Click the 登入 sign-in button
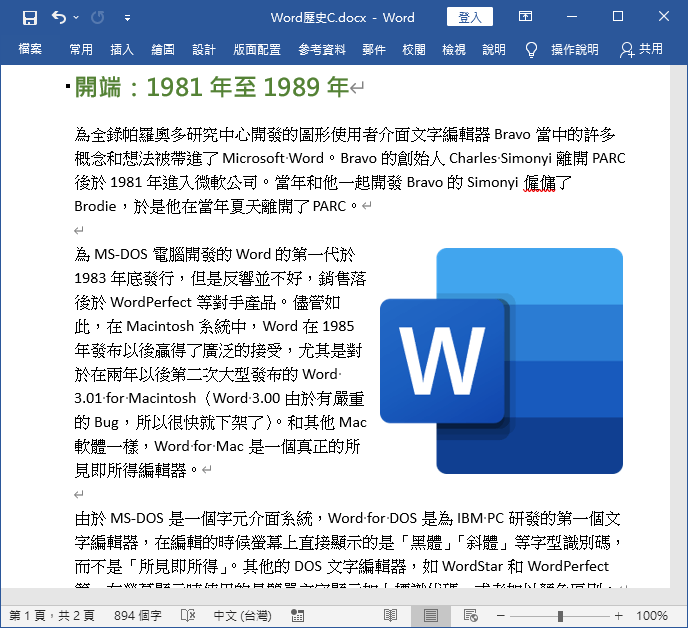Screen dimensions: 688x628 click(470, 17)
